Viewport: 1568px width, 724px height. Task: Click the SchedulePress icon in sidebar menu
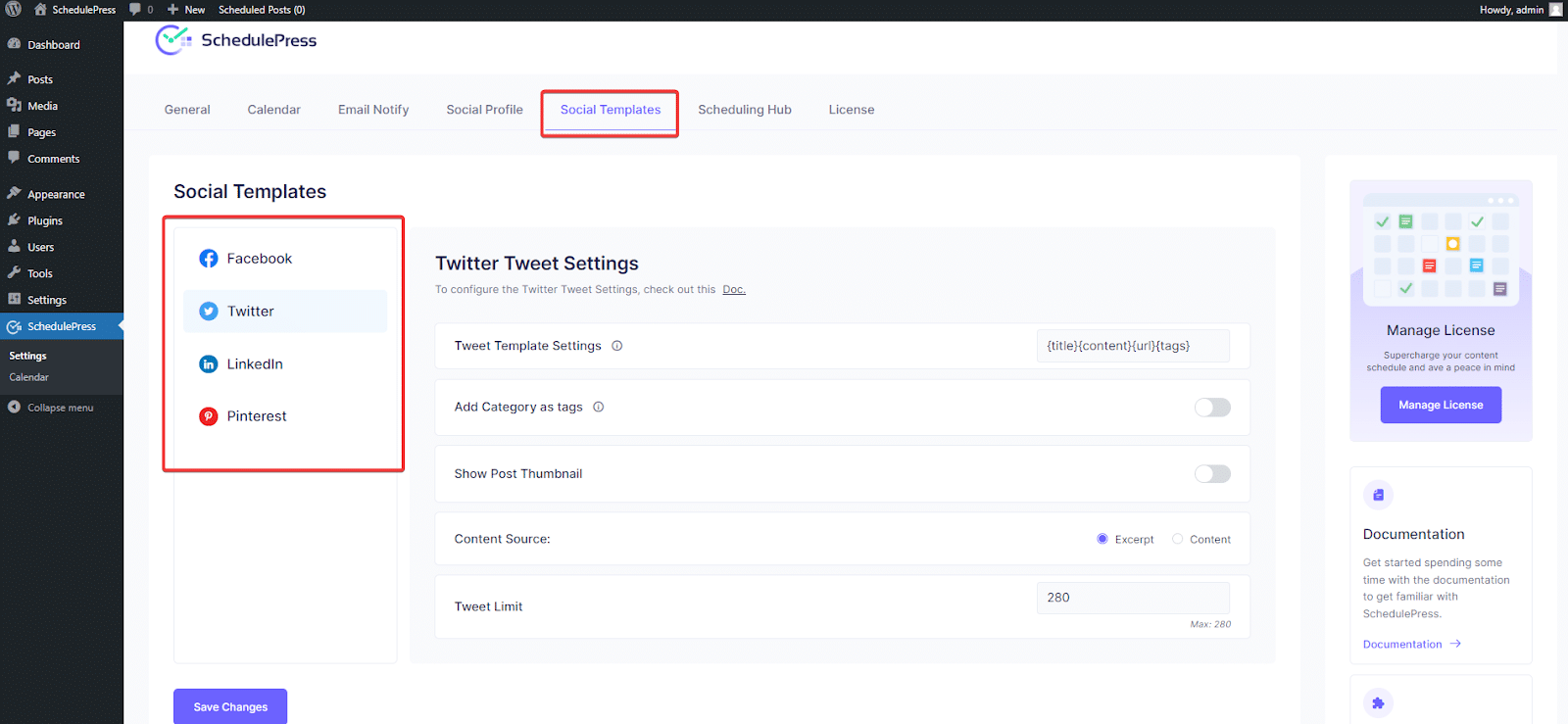tap(14, 326)
